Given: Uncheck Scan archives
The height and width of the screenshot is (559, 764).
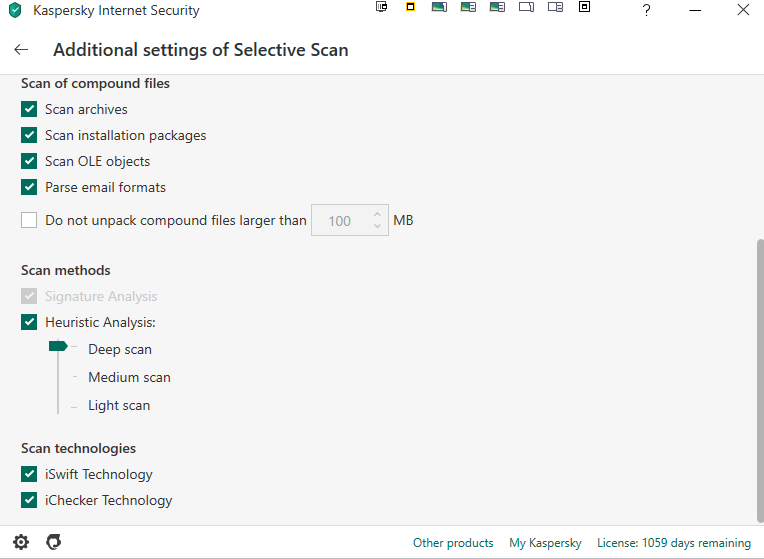Looking at the screenshot, I should pos(29,109).
